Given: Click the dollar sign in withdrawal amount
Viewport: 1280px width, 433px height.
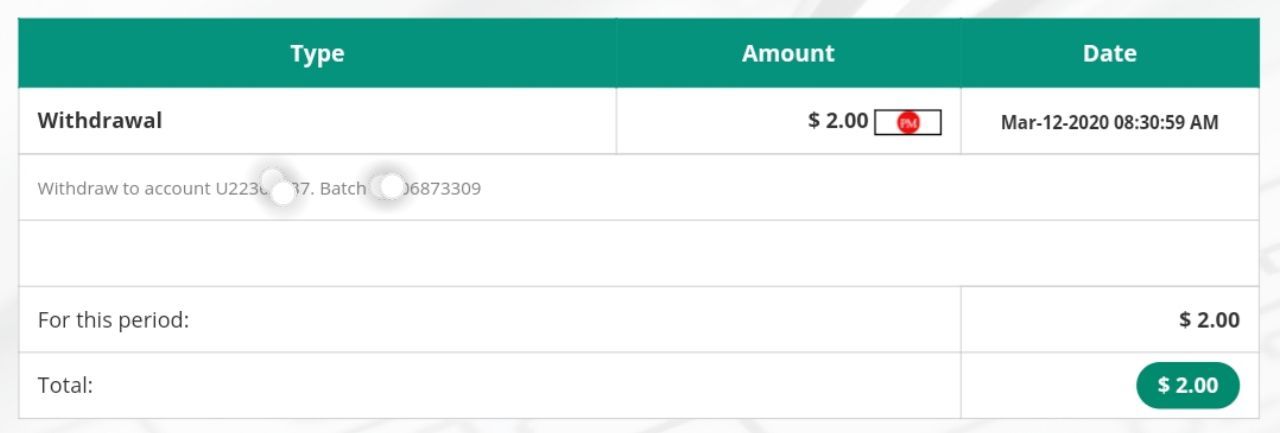Looking at the screenshot, I should click(x=814, y=121).
